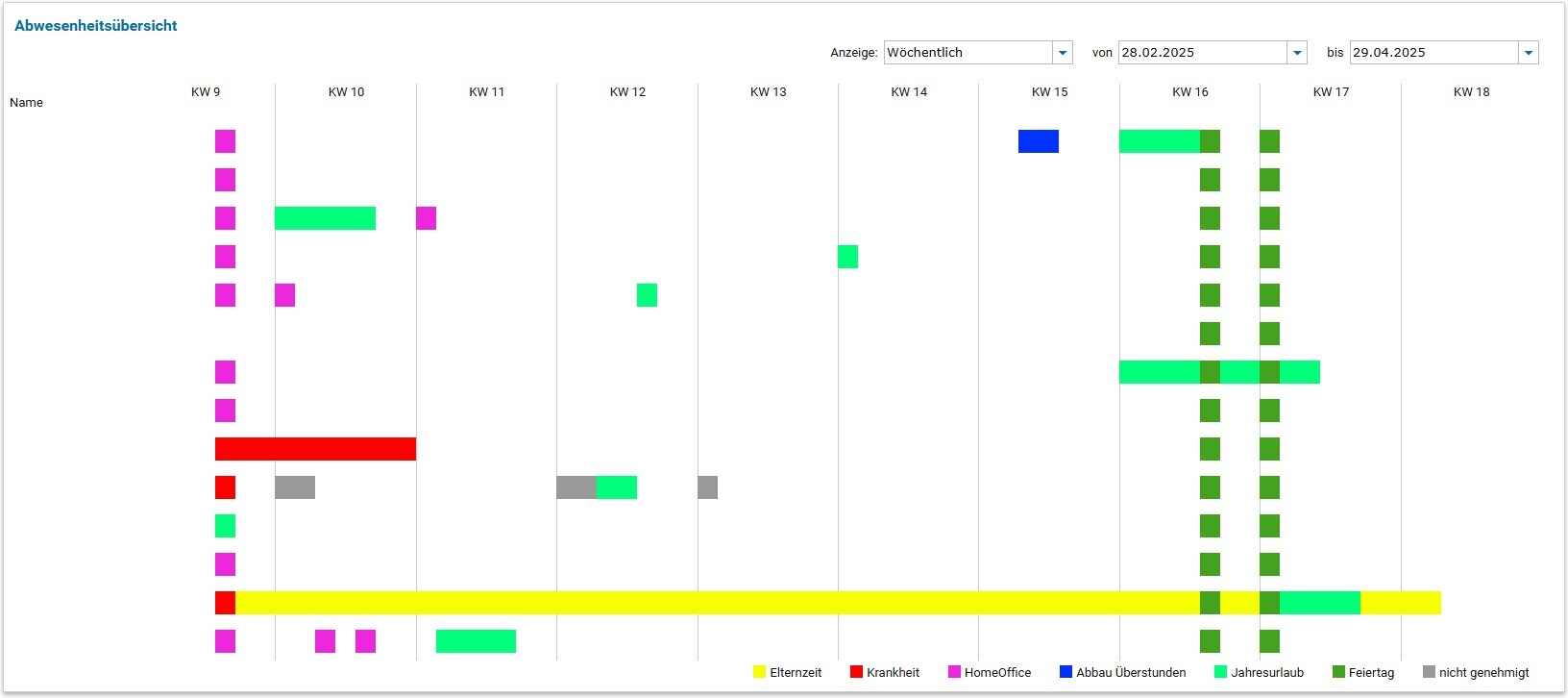
Task: Click the yellow Elternzeit legend swatch
Action: tap(760, 672)
